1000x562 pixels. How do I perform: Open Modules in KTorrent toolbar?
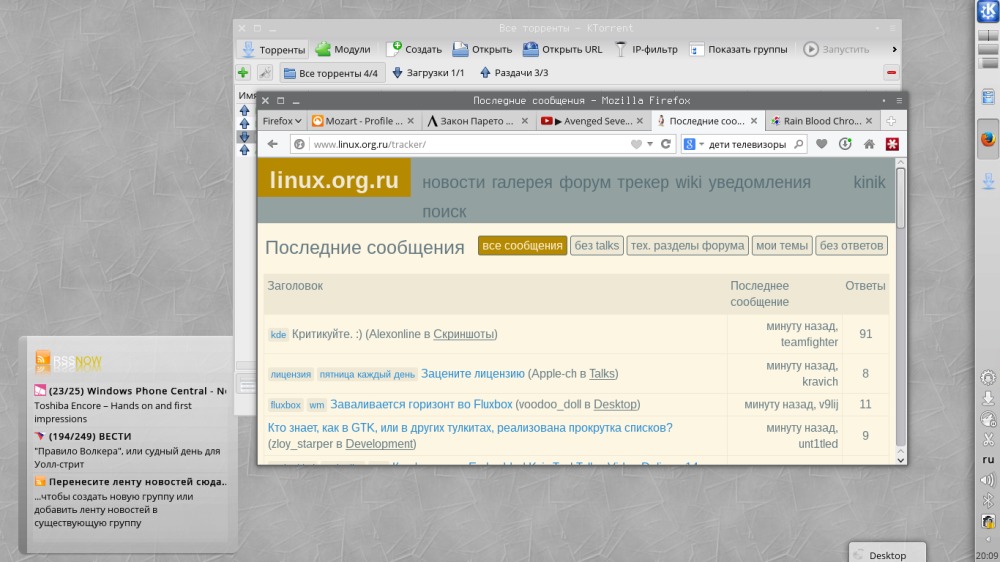coord(343,49)
